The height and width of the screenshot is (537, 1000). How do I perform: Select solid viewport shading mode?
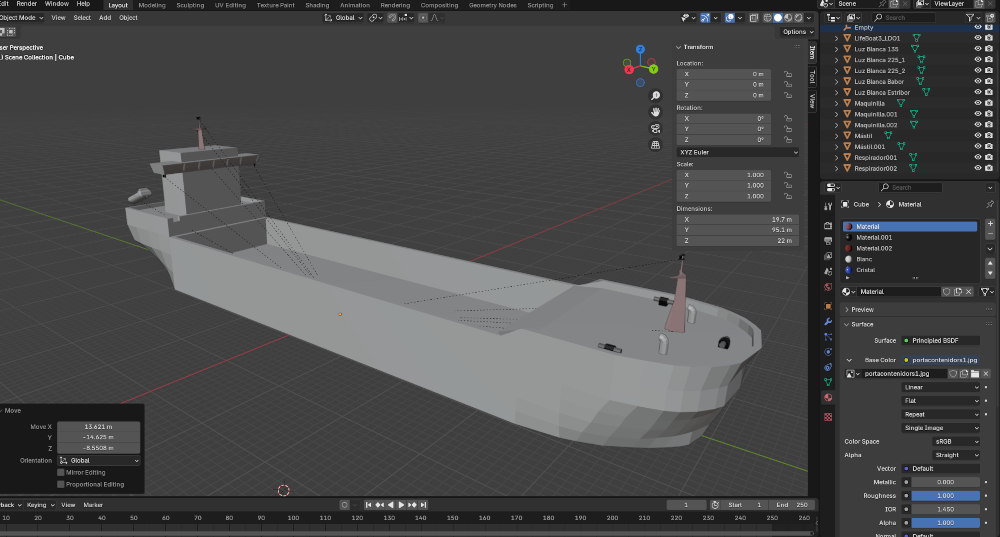point(777,18)
